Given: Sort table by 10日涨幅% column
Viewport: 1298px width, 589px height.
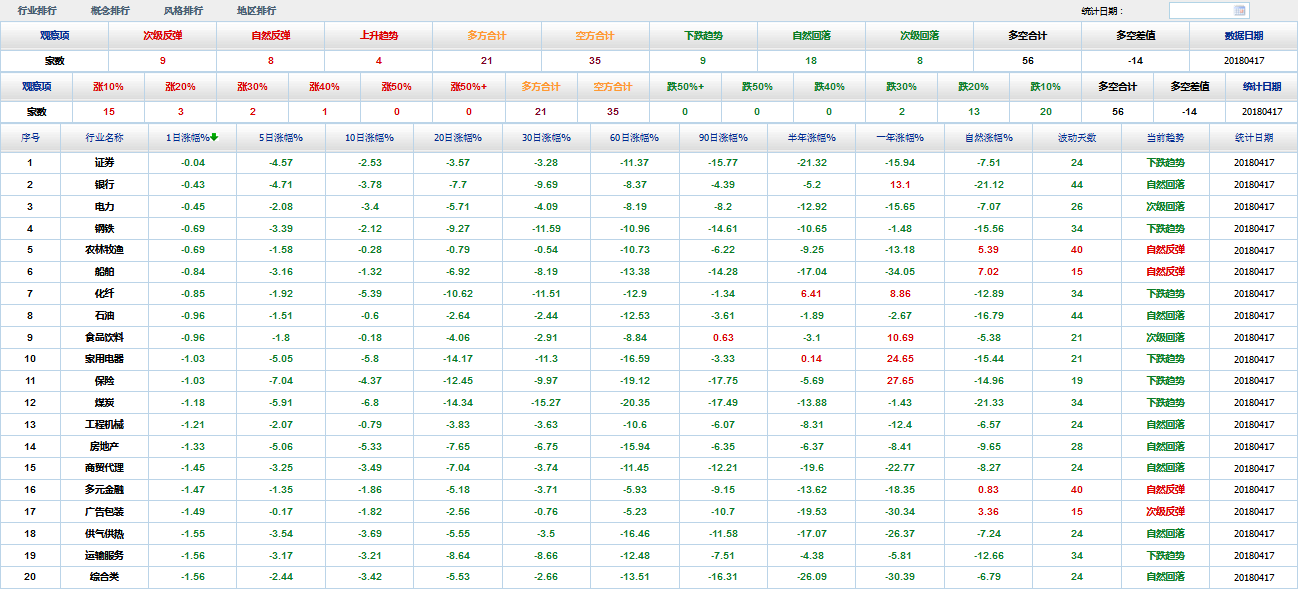Looking at the screenshot, I should coord(369,137).
